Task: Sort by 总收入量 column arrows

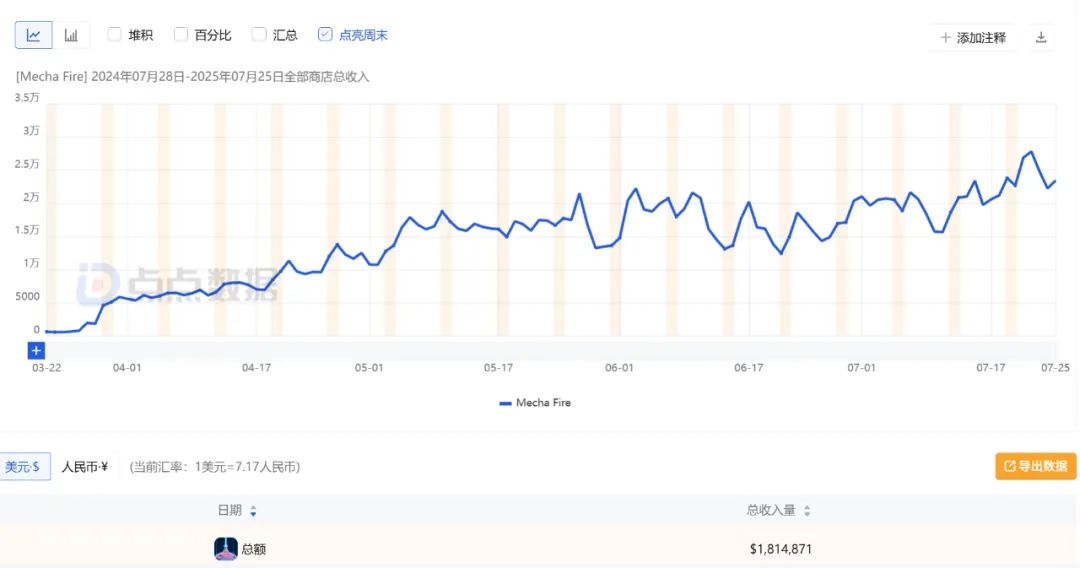Action: pyautogui.click(x=807, y=511)
